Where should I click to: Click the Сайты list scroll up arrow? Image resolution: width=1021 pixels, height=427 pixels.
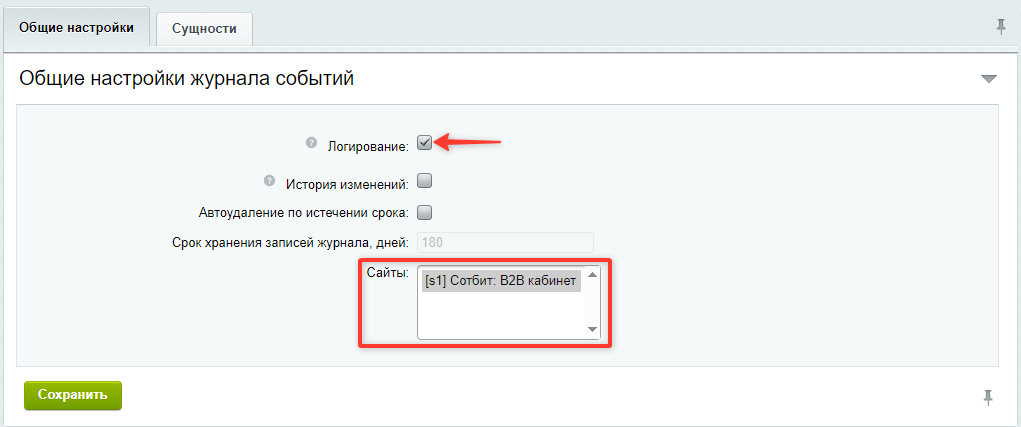592,275
